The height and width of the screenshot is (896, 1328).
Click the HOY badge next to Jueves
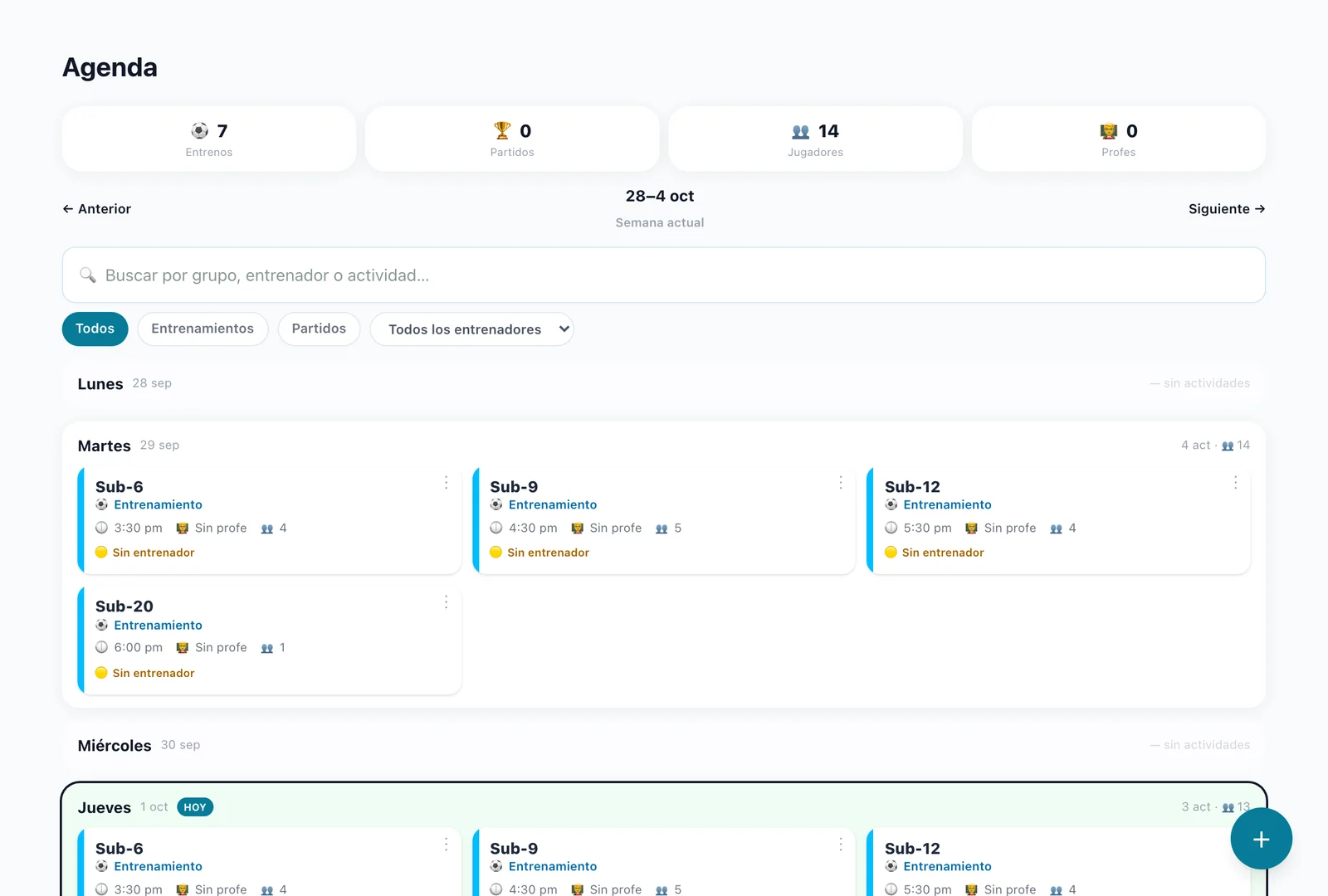click(x=195, y=807)
